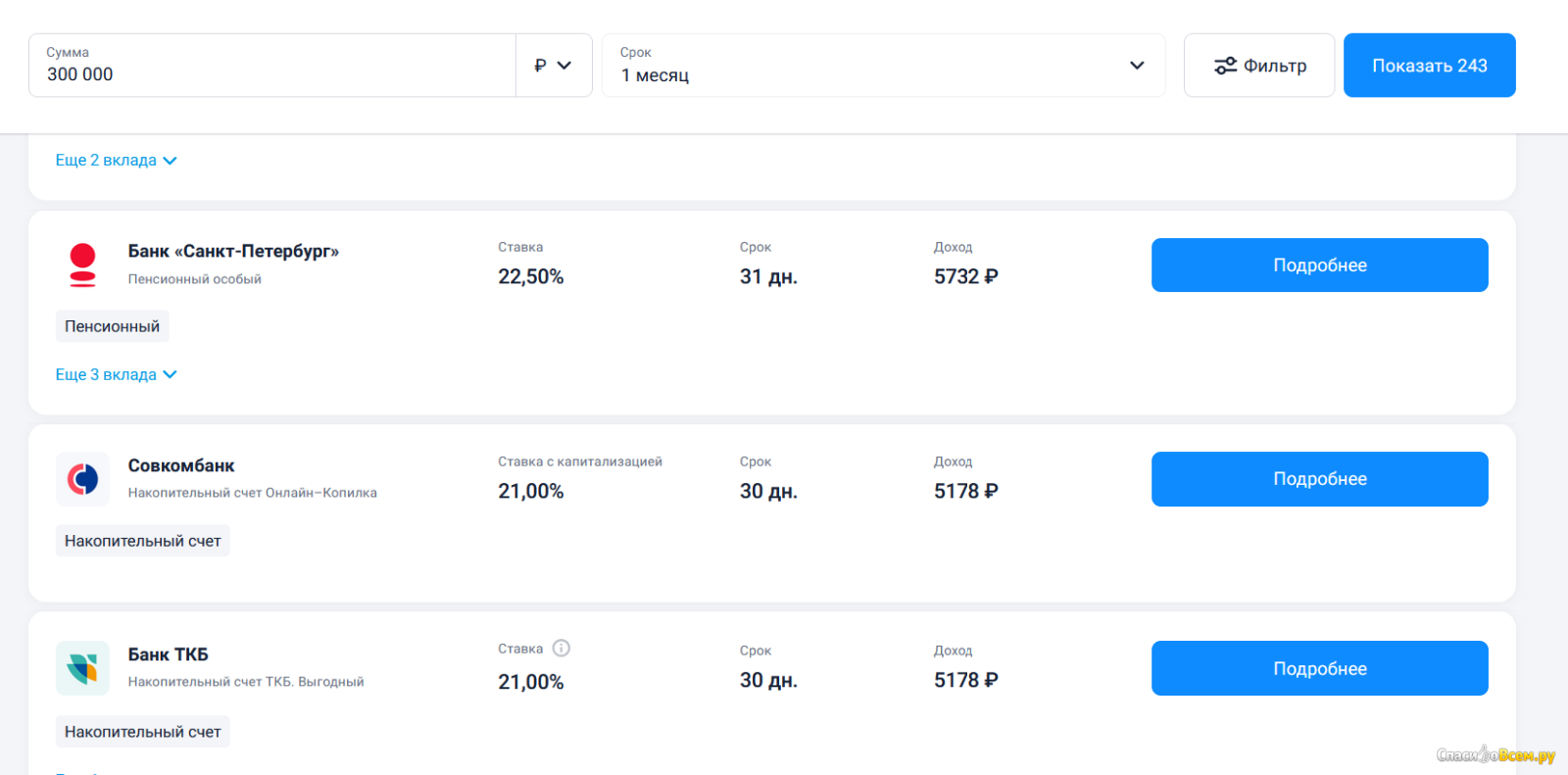Image resolution: width=1568 pixels, height=775 pixels.
Task: Click Показать 243 button
Action: coord(1429,66)
